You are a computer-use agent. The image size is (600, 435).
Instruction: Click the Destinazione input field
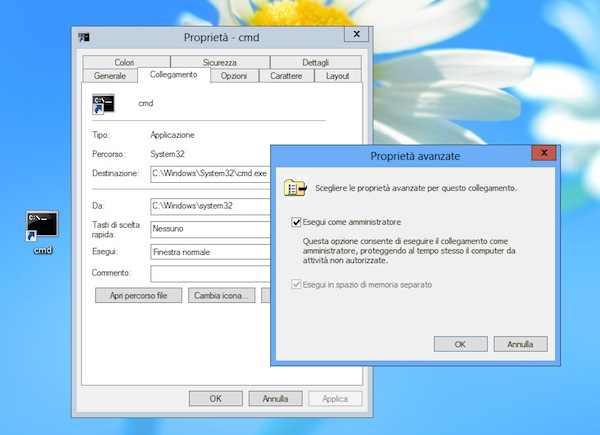click(210, 174)
